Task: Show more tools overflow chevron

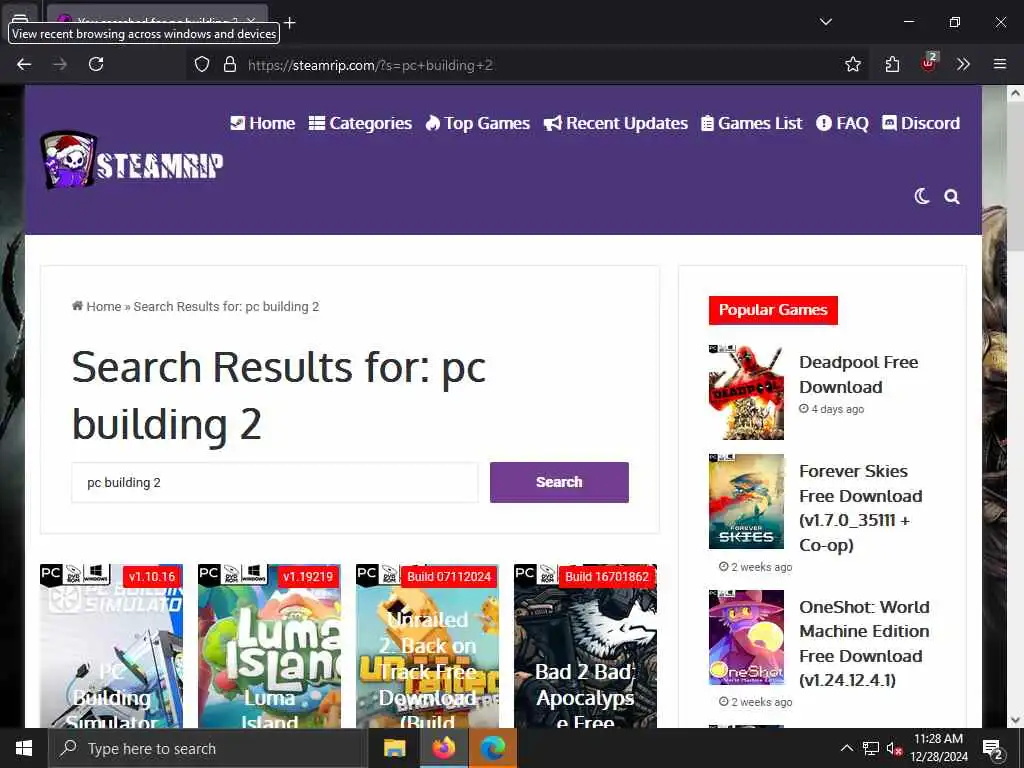Action: click(x=963, y=64)
